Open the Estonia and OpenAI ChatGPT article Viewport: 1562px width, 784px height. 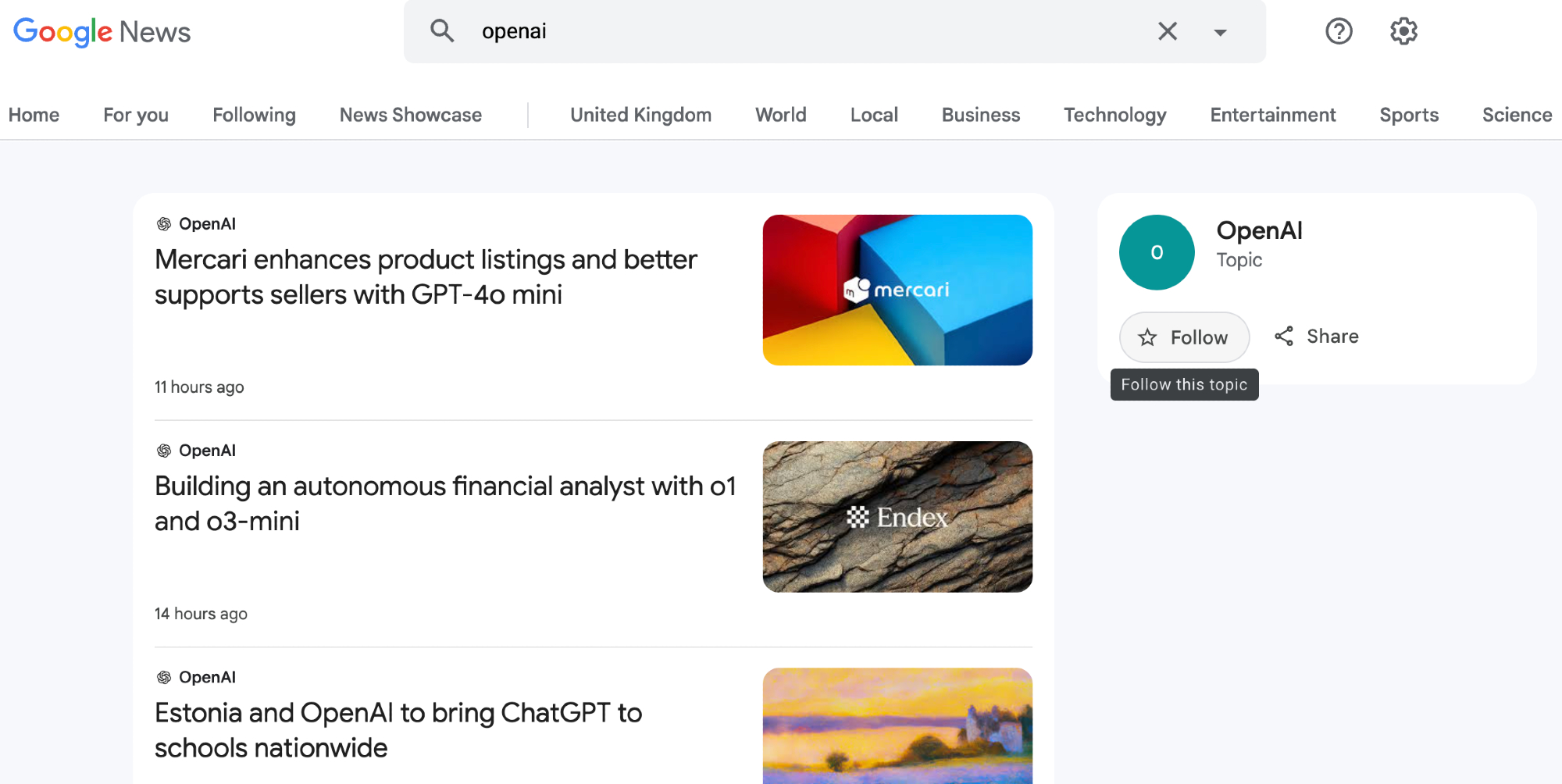click(398, 729)
